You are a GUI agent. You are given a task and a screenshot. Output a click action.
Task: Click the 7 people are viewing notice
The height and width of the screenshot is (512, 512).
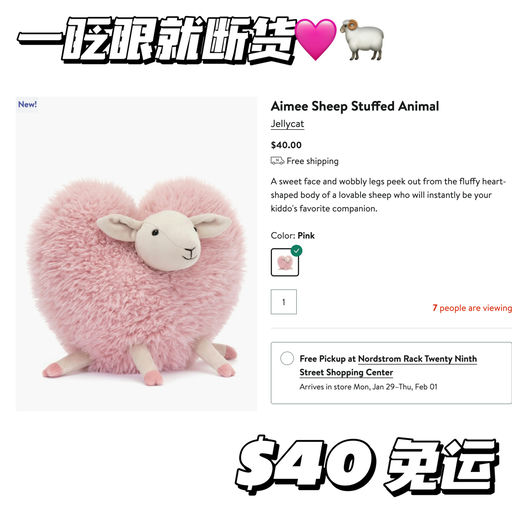472,308
